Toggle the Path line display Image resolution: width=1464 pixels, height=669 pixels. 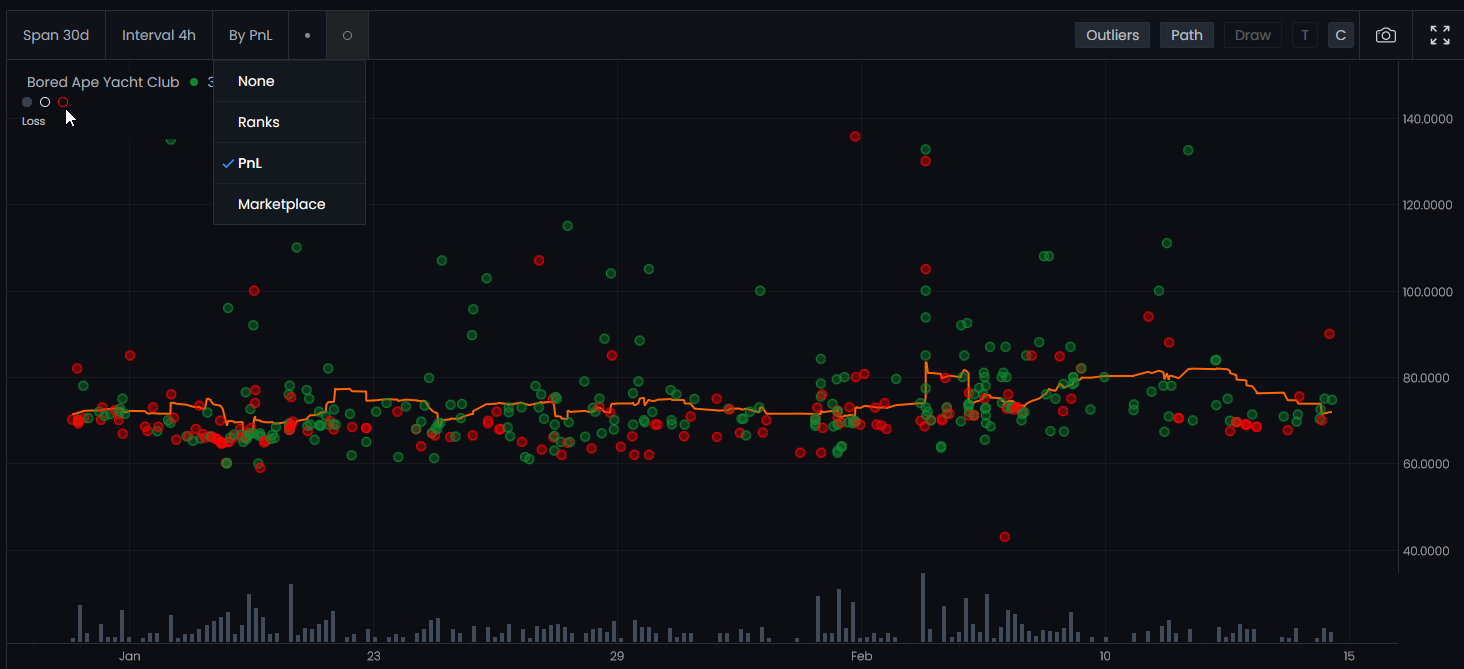(x=1186, y=35)
